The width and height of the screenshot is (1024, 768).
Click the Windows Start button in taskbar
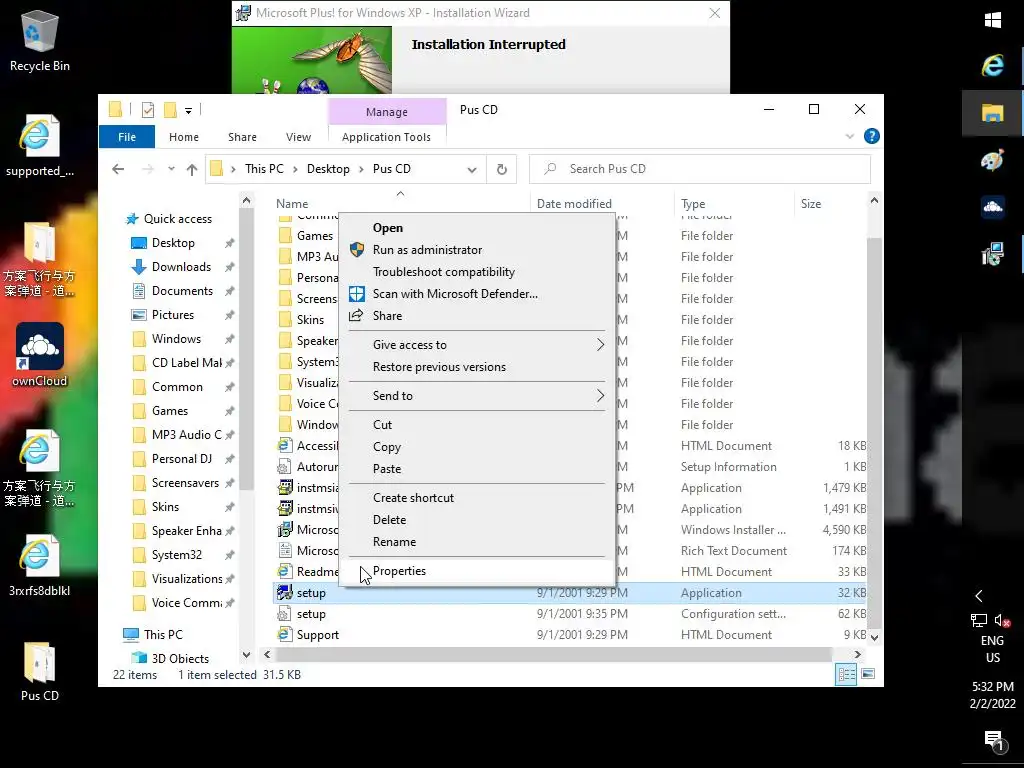point(993,20)
